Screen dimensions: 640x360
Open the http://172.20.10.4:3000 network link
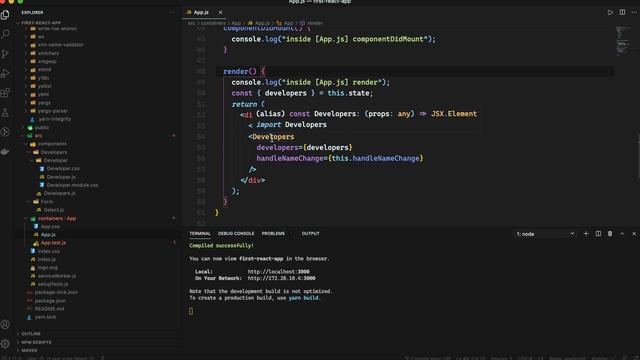click(x=281, y=278)
